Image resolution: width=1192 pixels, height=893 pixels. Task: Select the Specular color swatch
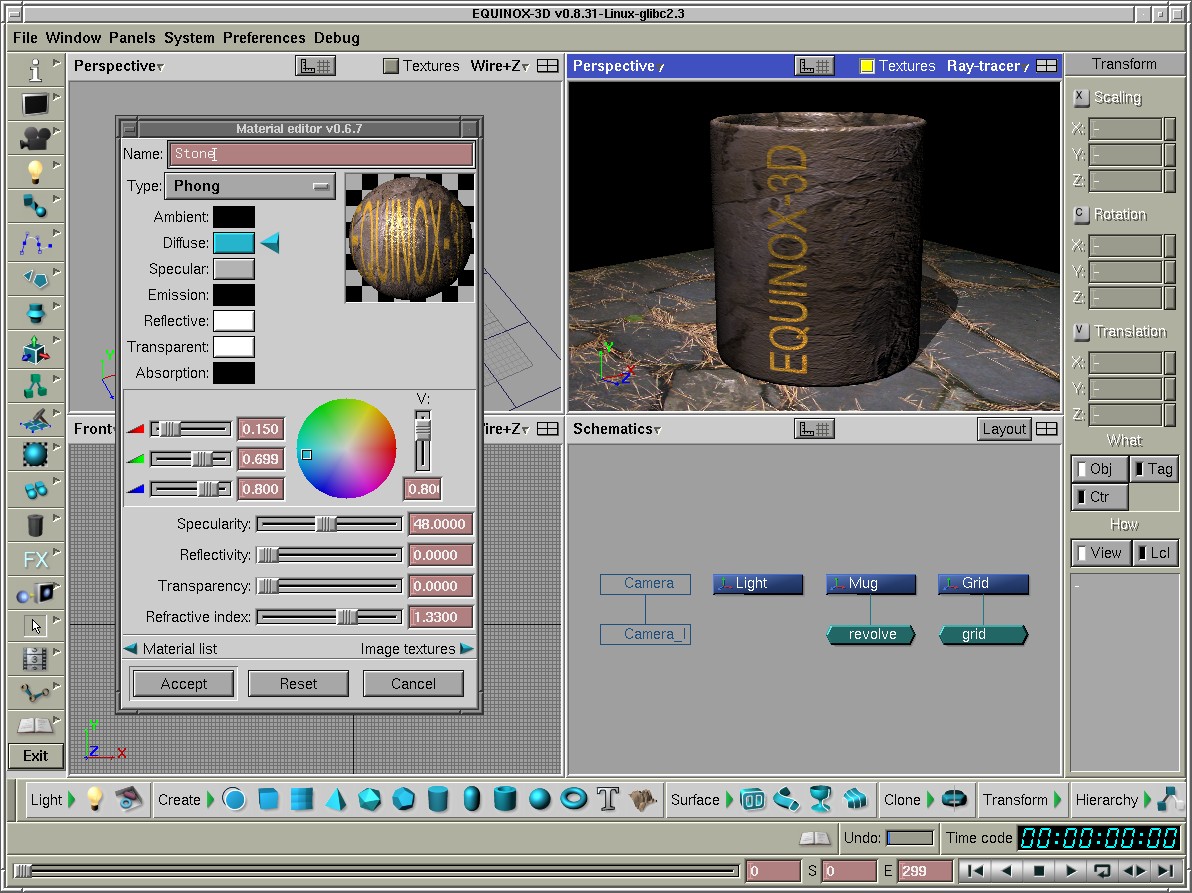233,269
